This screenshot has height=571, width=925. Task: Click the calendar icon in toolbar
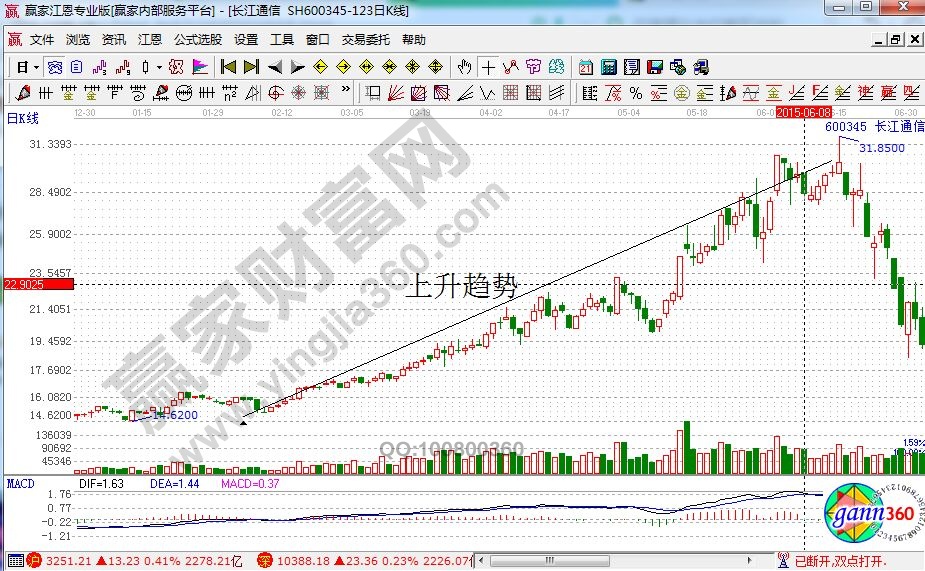[584, 67]
